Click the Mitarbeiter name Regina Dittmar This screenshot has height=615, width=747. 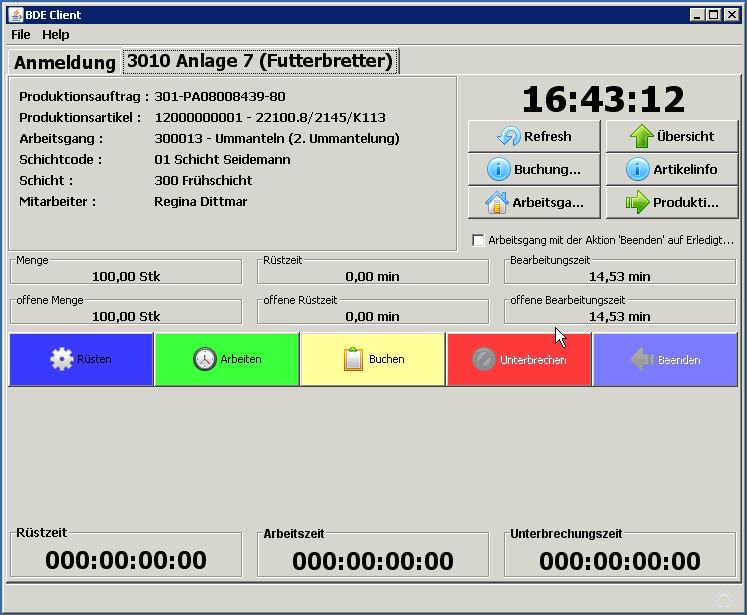pos(201,202)
